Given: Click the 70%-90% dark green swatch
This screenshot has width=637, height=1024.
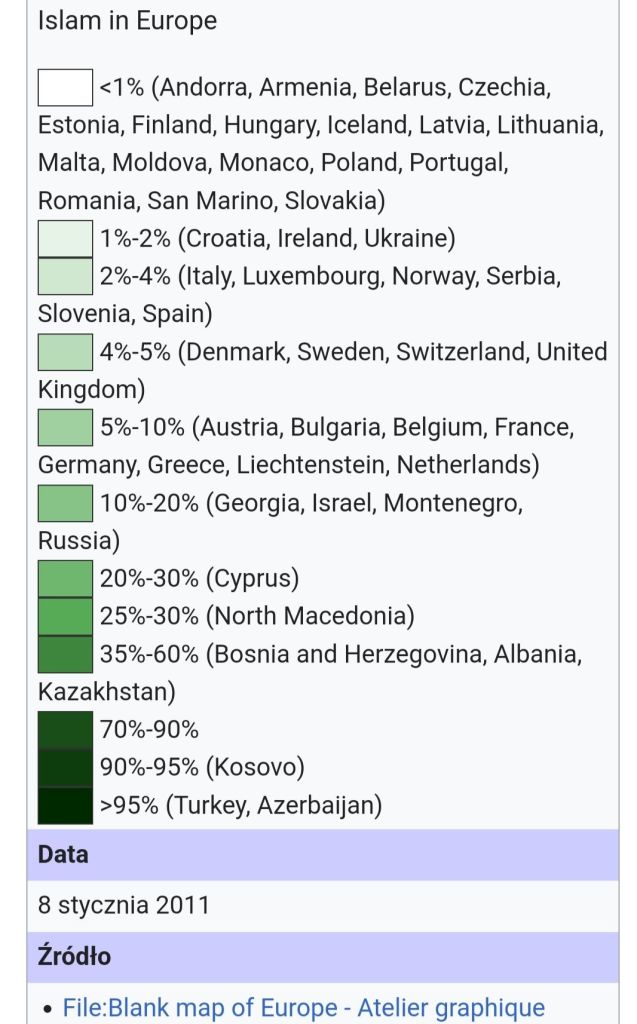Looking at the screenshot, I should click(65, 730).
